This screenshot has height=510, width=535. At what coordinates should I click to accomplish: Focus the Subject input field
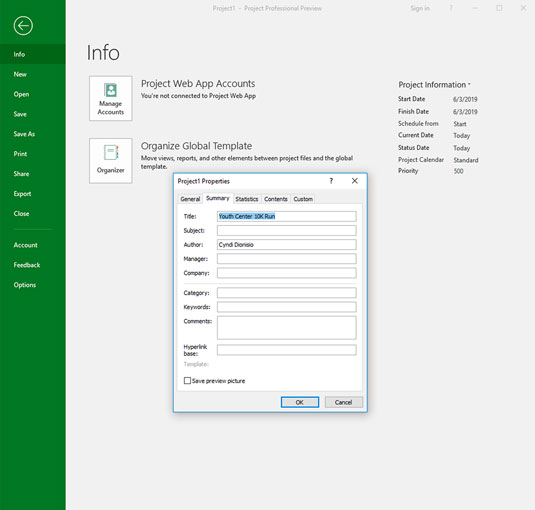pos(287,230)
